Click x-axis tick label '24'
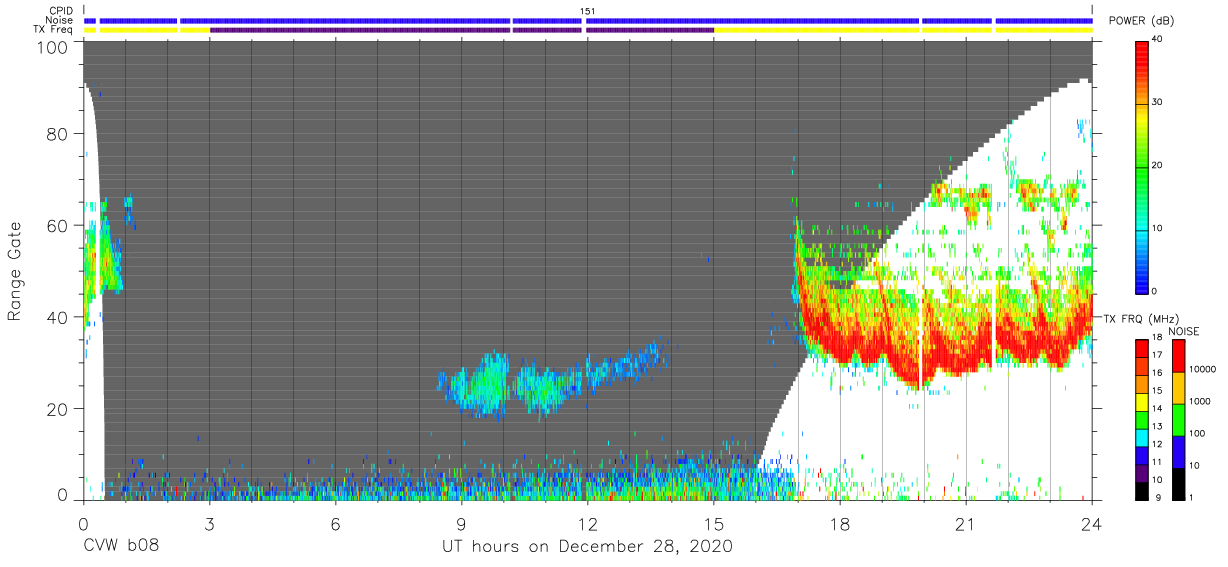The image size is (1228, 567). (x=1092, y=524)
